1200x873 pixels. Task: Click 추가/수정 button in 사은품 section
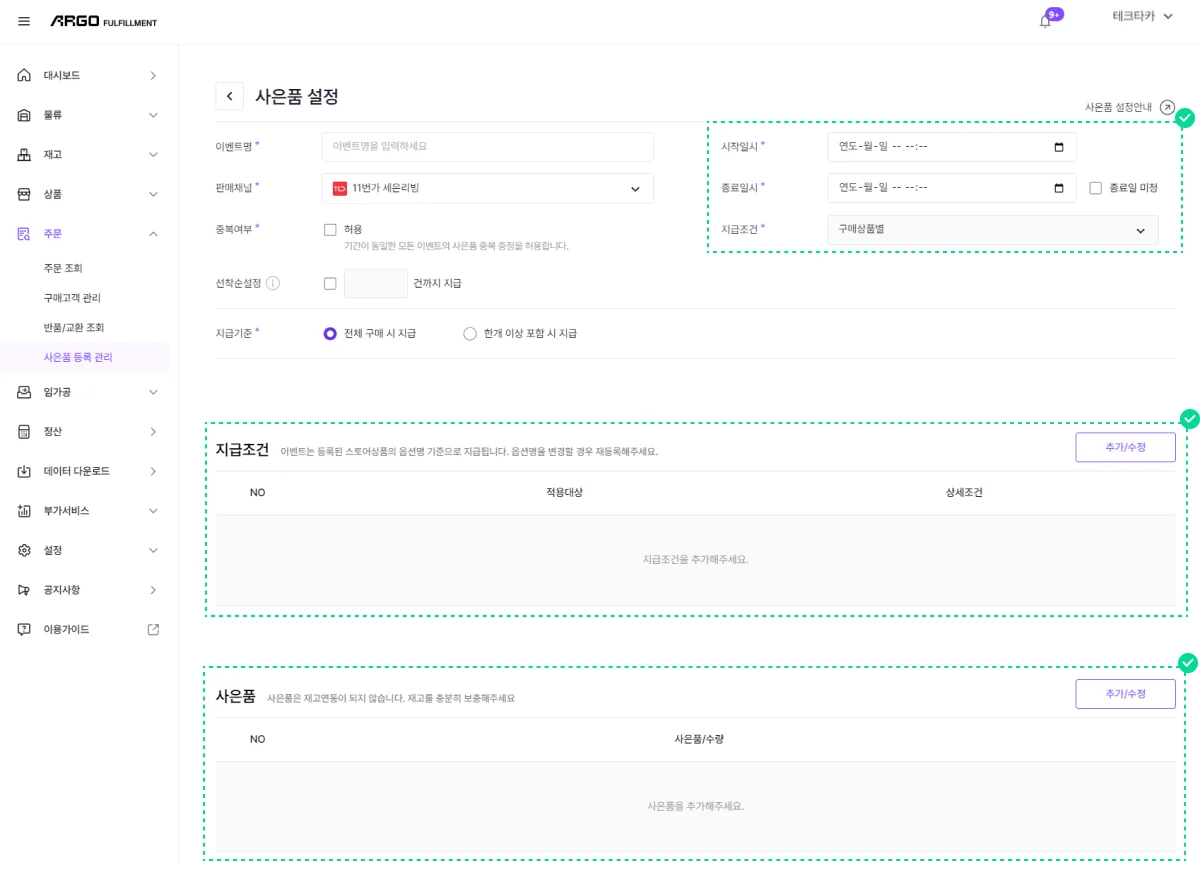point(1125,694)
